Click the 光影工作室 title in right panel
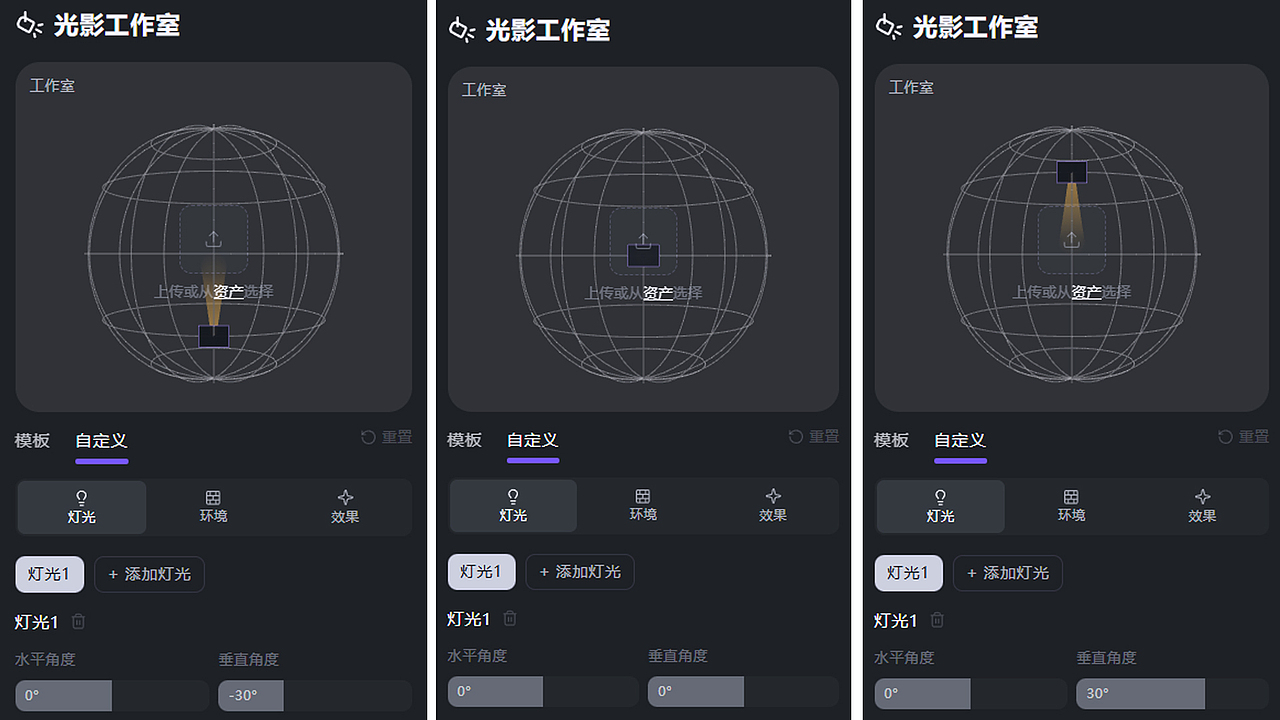This screenshot has width=1280, height=720. (x=975, y=27)
